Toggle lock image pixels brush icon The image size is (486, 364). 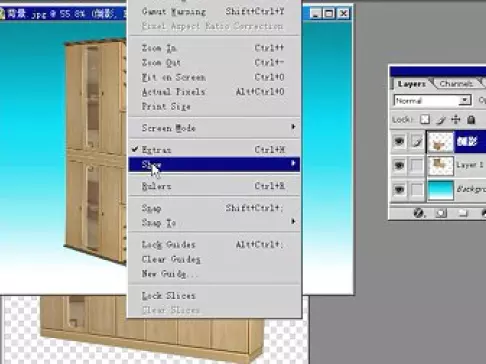tap(441, 120)
